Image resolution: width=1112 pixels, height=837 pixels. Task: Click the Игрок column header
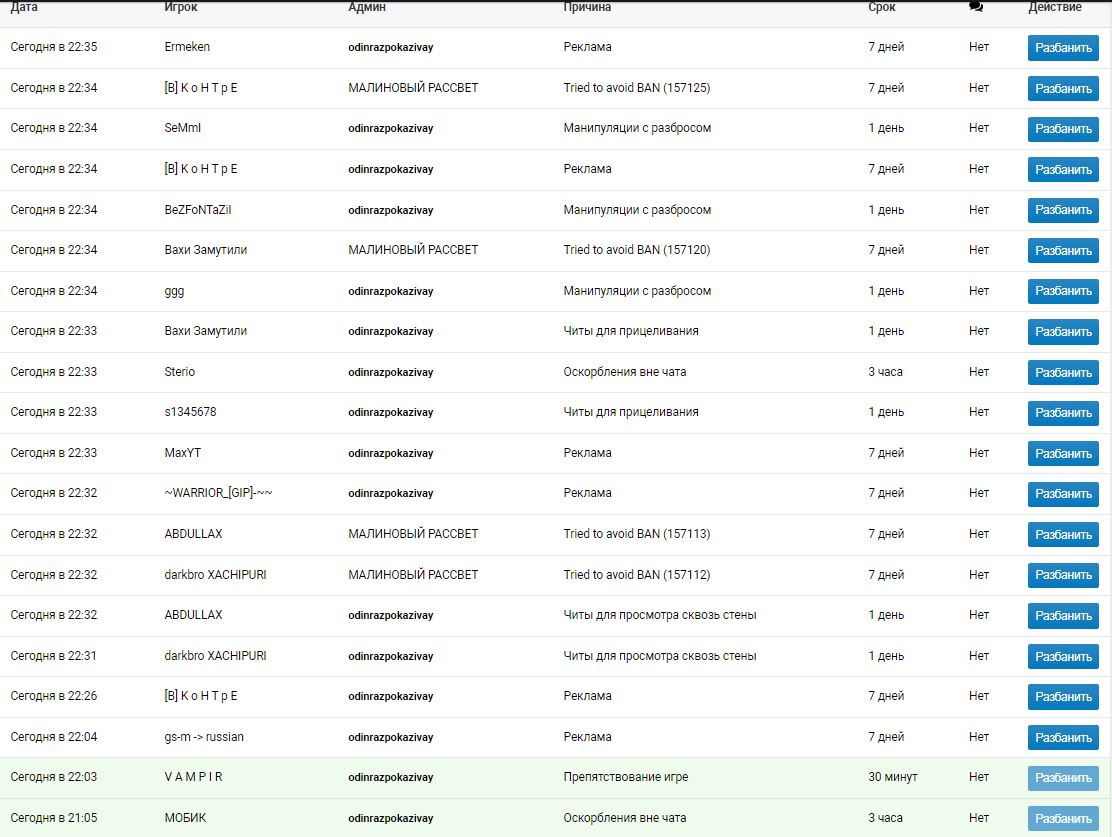coord(181,7)
